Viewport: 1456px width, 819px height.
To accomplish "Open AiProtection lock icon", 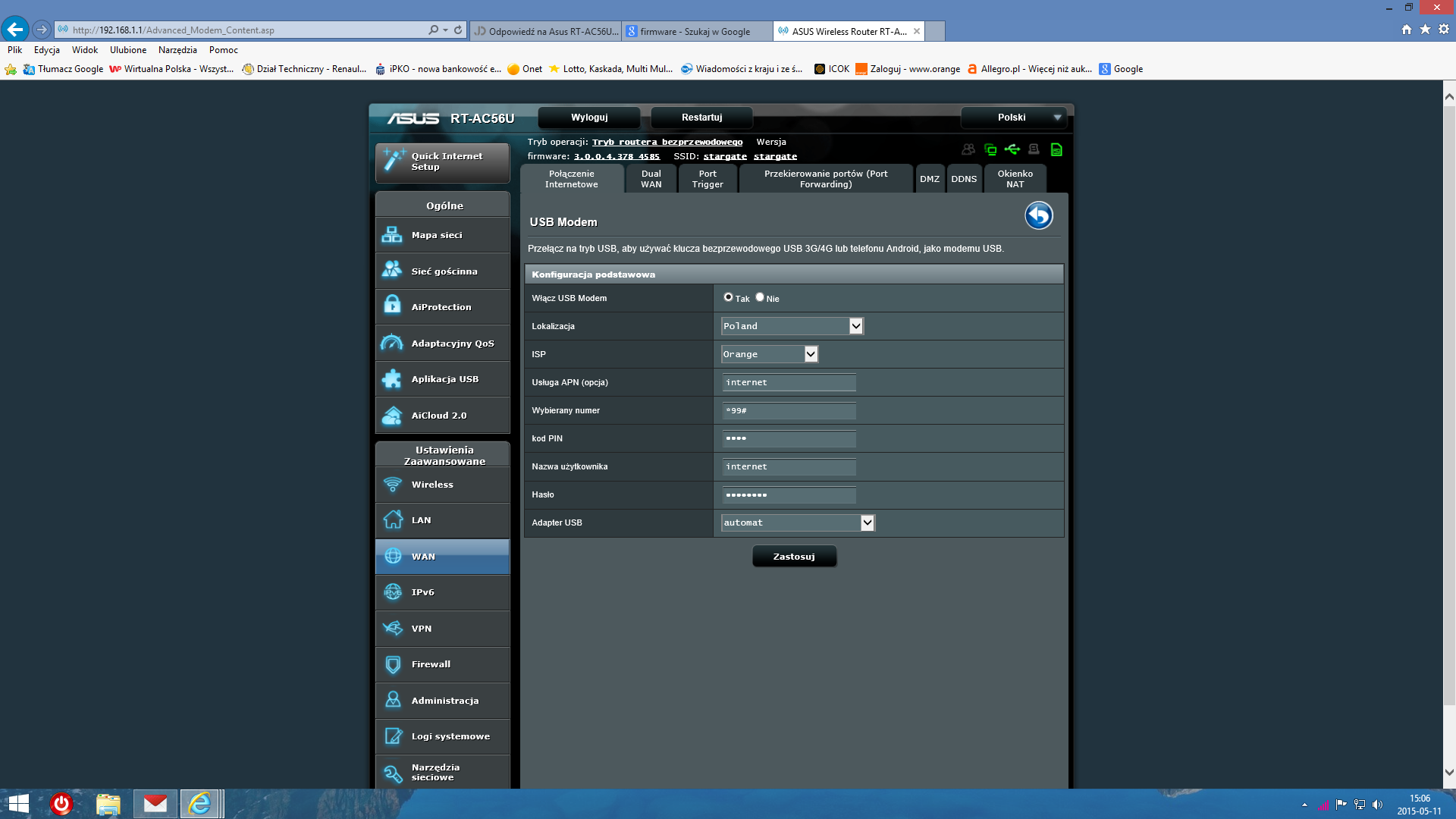I will (x=392, y=306).
